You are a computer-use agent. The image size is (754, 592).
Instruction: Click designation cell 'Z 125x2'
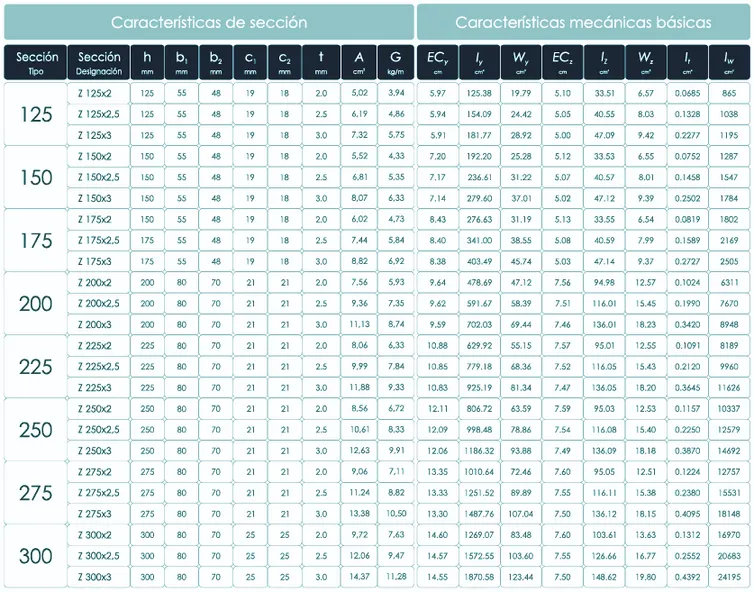pos(99,93)
